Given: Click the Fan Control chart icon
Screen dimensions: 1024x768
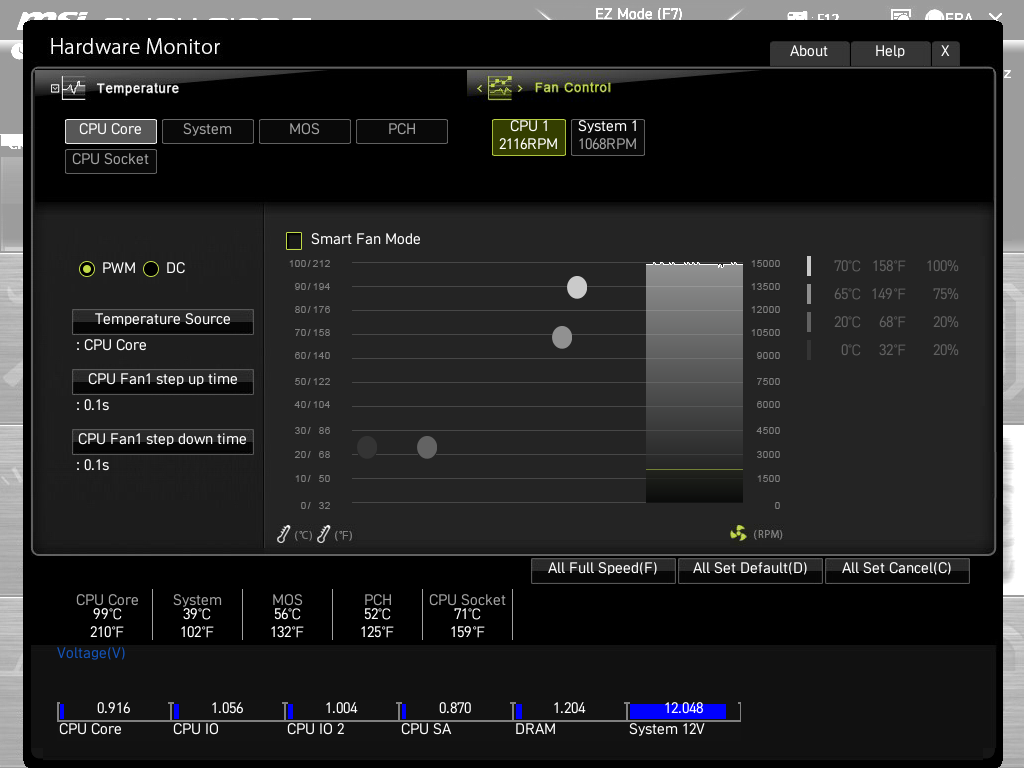Looking at the screenshot, I should click(500, 88).
